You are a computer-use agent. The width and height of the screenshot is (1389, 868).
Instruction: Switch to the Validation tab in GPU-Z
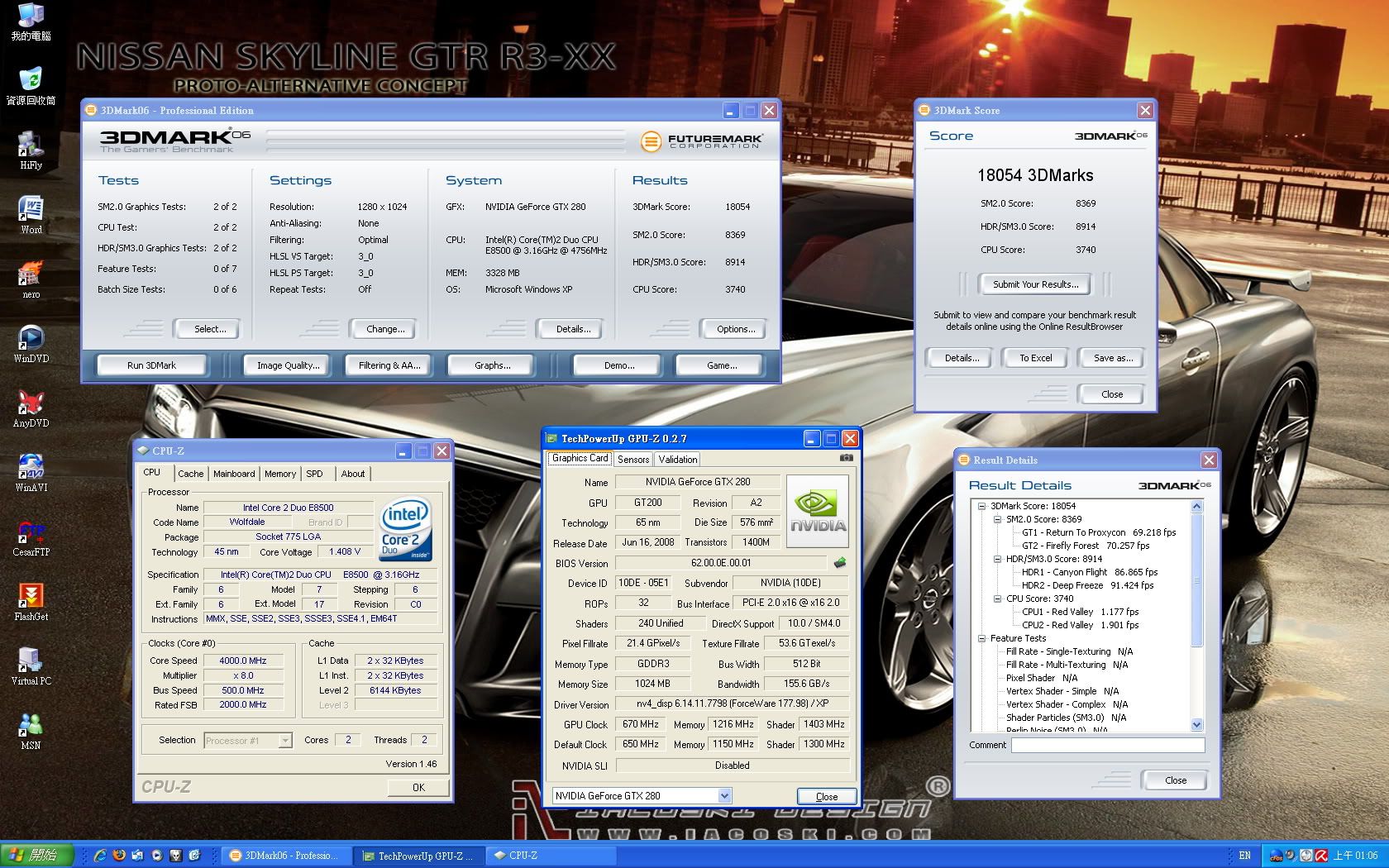(678, 460)
